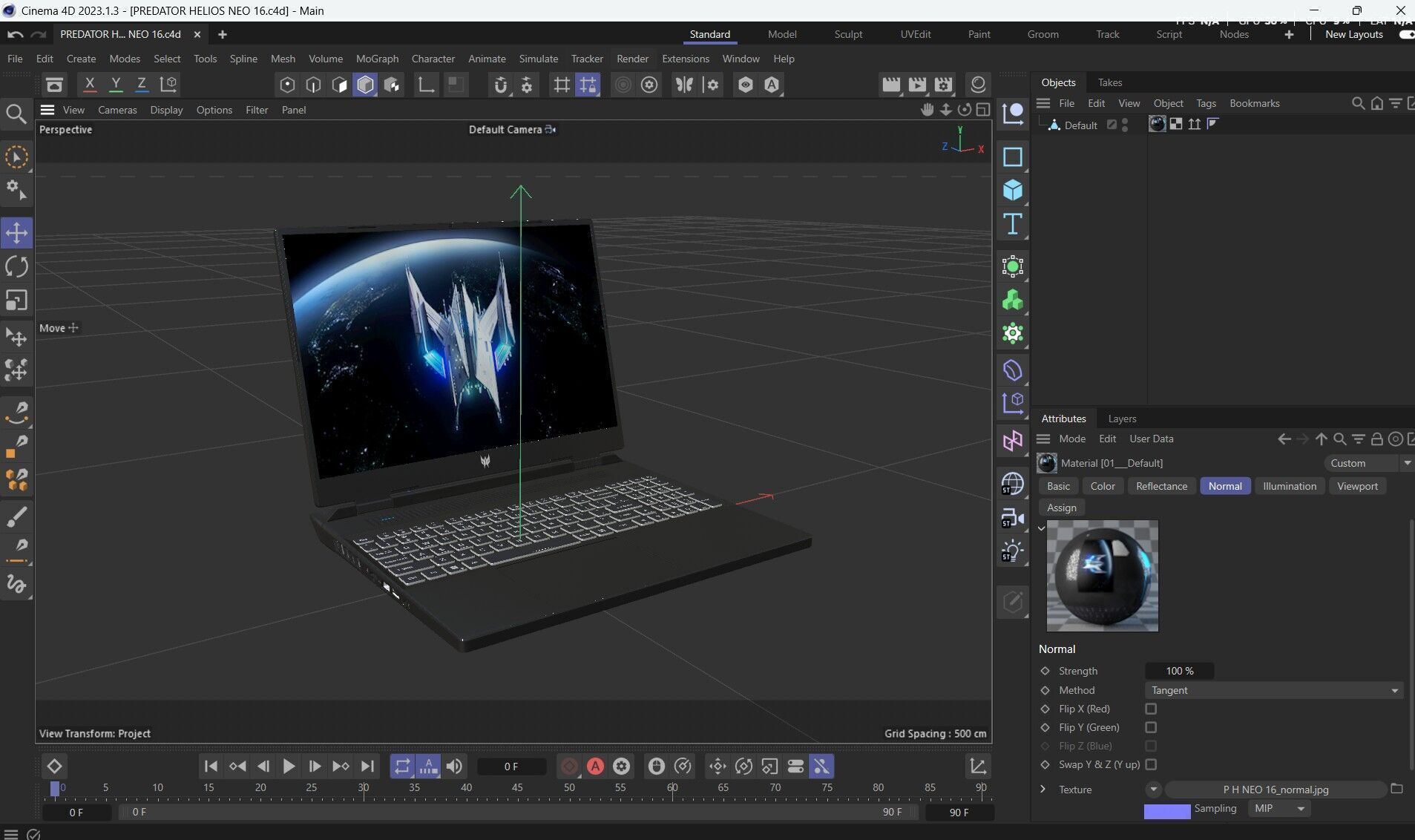
Task: Enable Flip Y (Green) checkbox
Action: pos(1151,727)
